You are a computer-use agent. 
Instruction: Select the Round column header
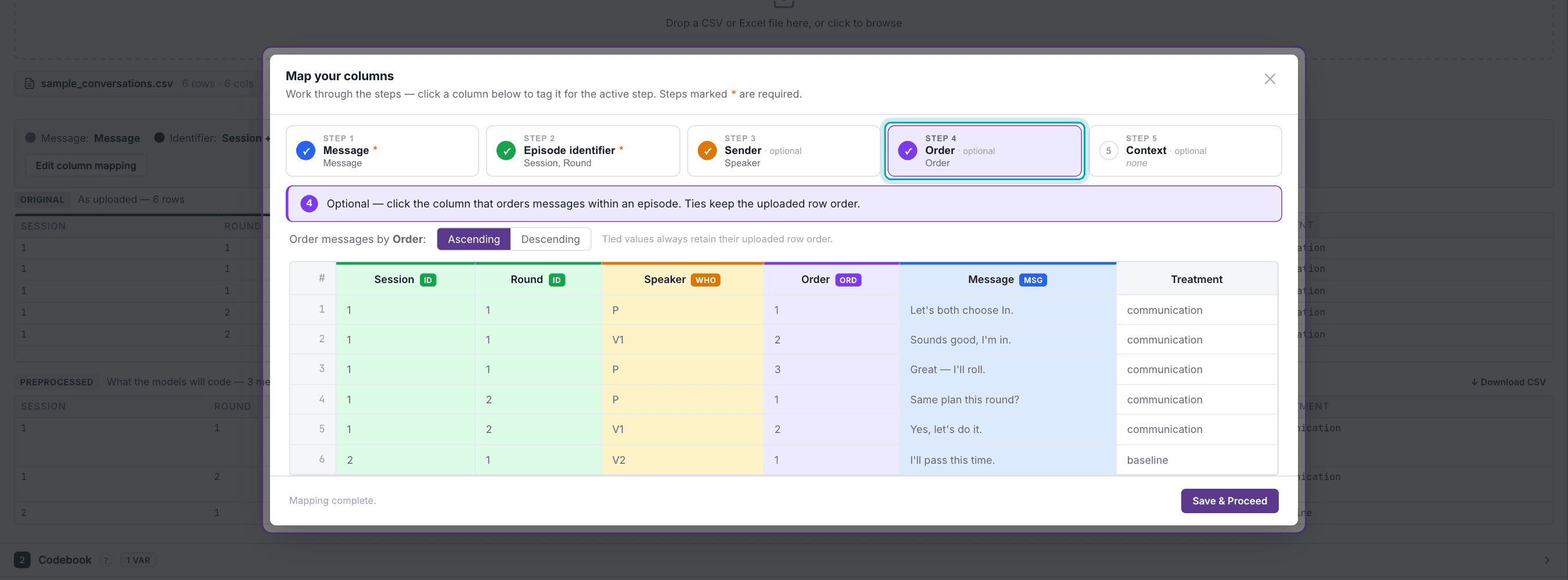tap(538, 280)
